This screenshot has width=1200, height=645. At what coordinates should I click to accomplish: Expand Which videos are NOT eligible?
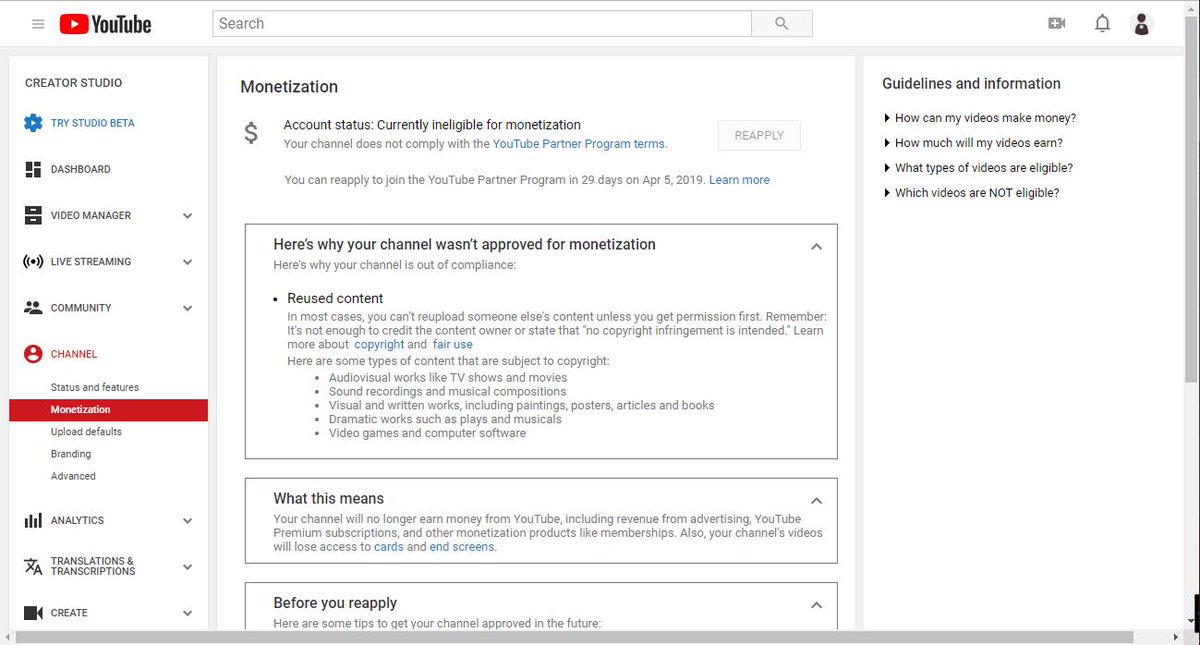tap(971, 193)
